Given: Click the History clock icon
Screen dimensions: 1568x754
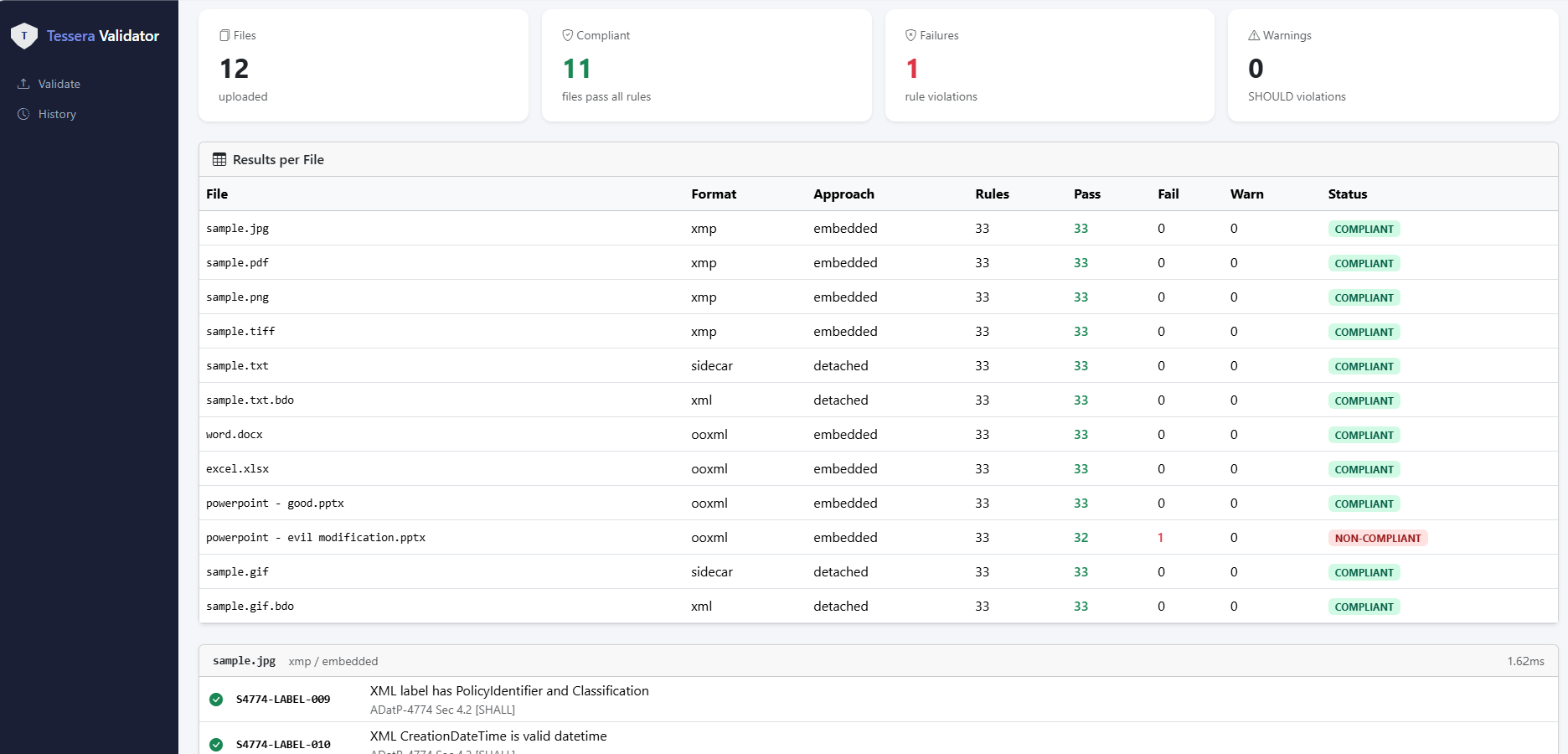Looking at the screenshot, I should (23, 114).
